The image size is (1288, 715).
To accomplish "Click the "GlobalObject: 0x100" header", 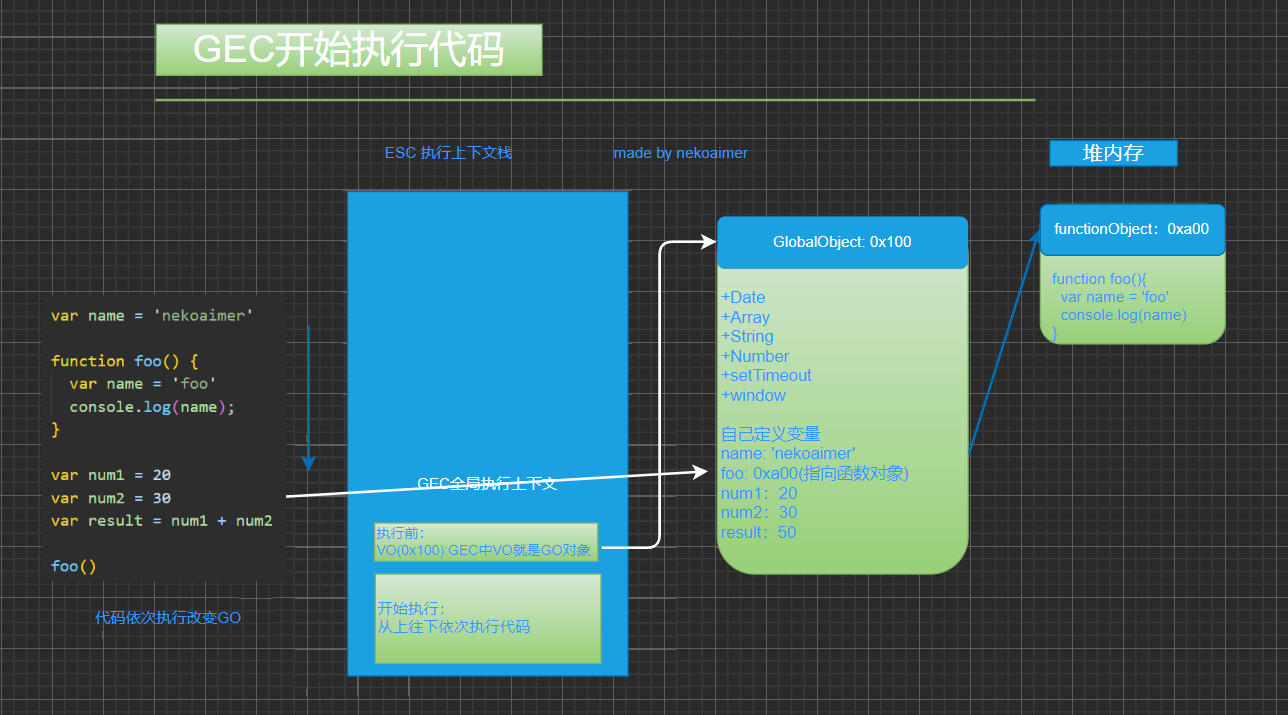I will pos(842,242).
